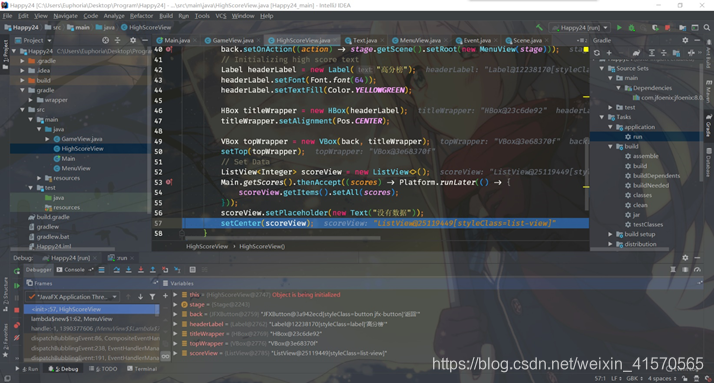
Task: Click the red Stop button in top toolbar
Action: [667, 28]
